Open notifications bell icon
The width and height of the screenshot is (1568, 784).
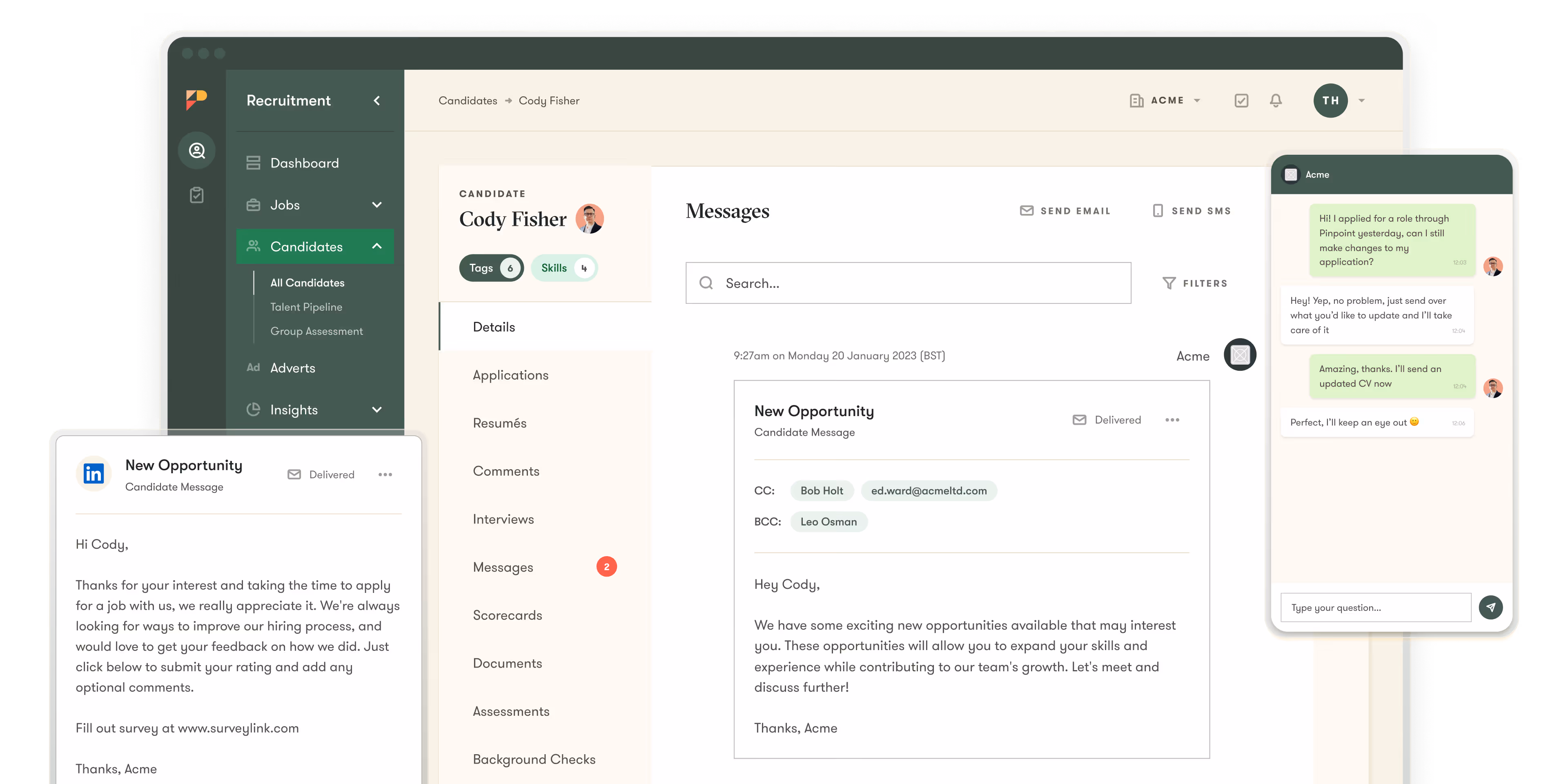pos(1276,100)
